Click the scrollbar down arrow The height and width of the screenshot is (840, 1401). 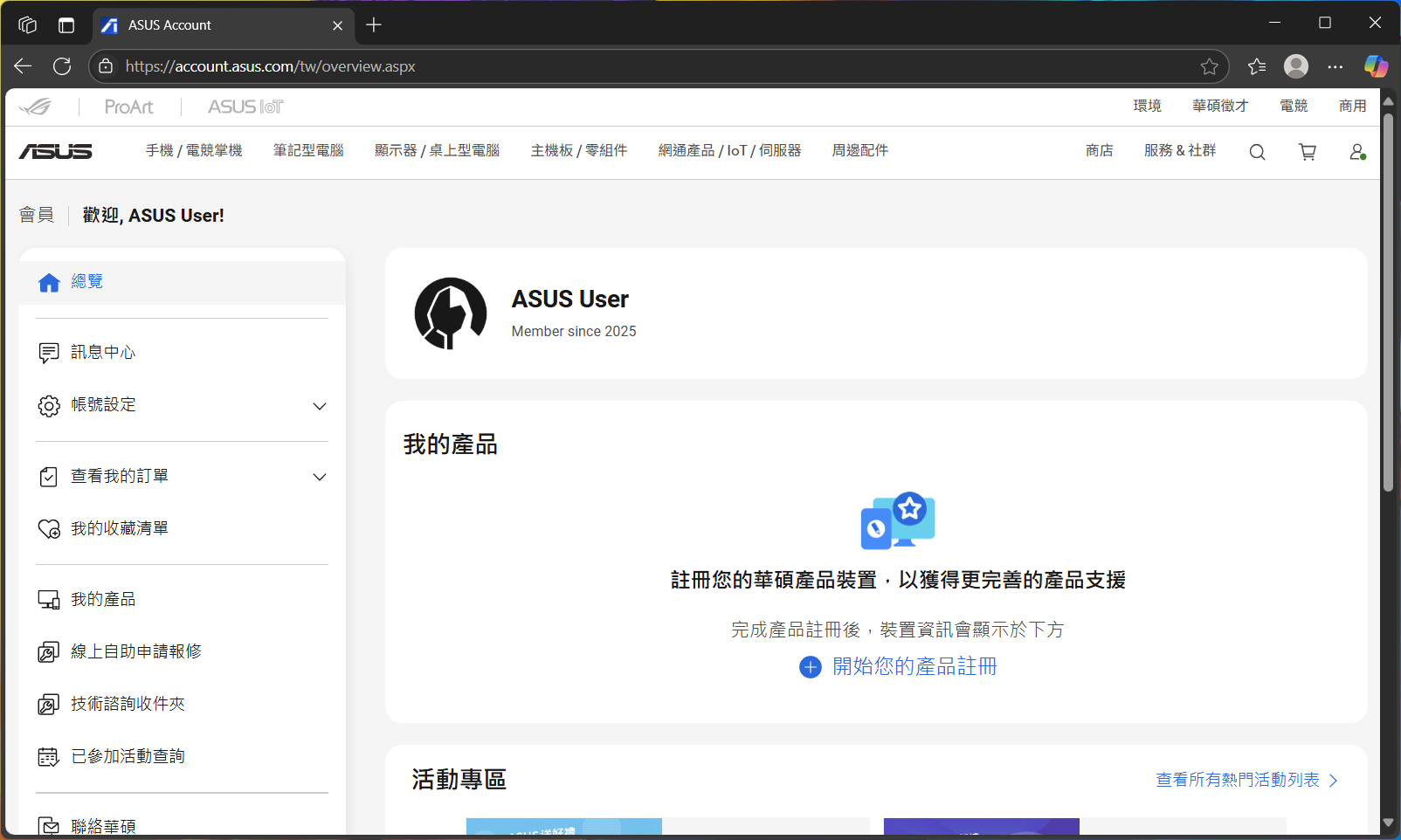coord(1388,823)
